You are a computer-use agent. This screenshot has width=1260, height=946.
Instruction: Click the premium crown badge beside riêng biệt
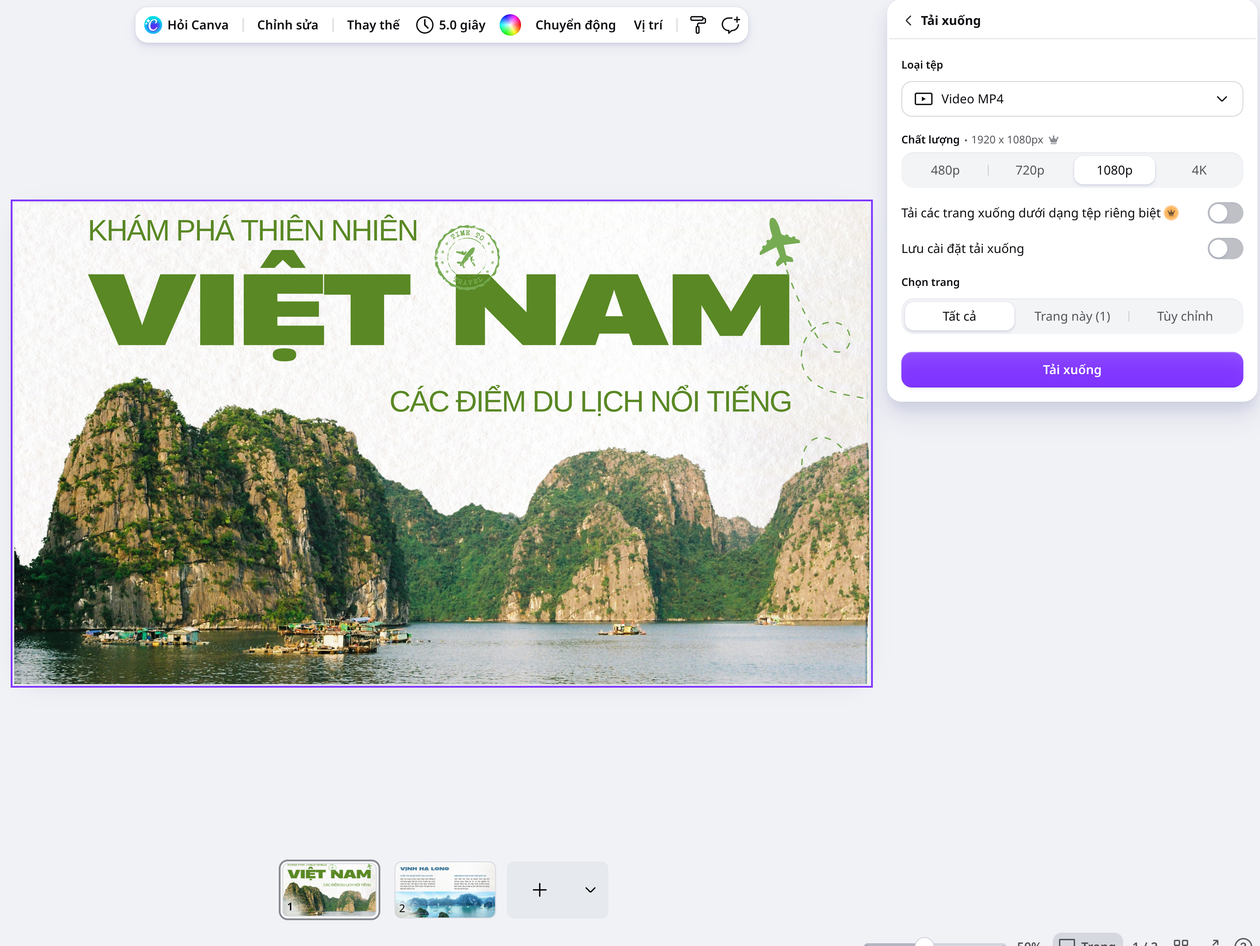pos(1172,213)
